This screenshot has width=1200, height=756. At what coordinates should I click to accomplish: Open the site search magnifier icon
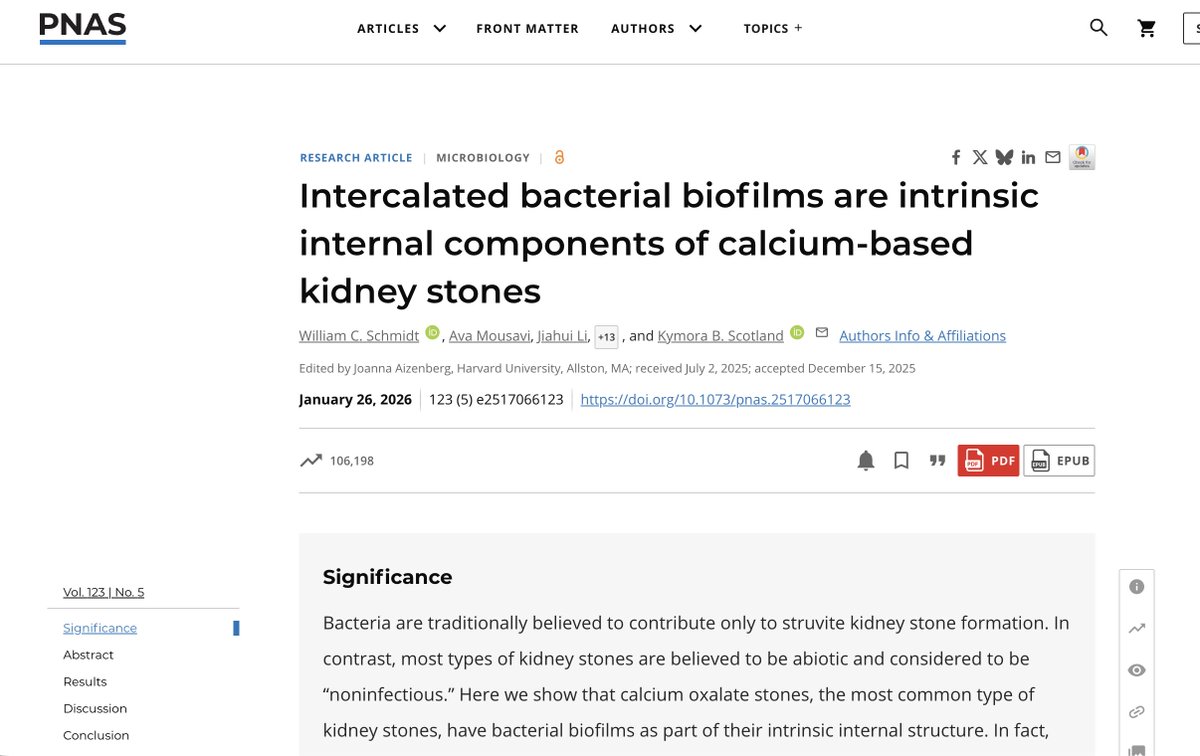[x=1098, y=28]
